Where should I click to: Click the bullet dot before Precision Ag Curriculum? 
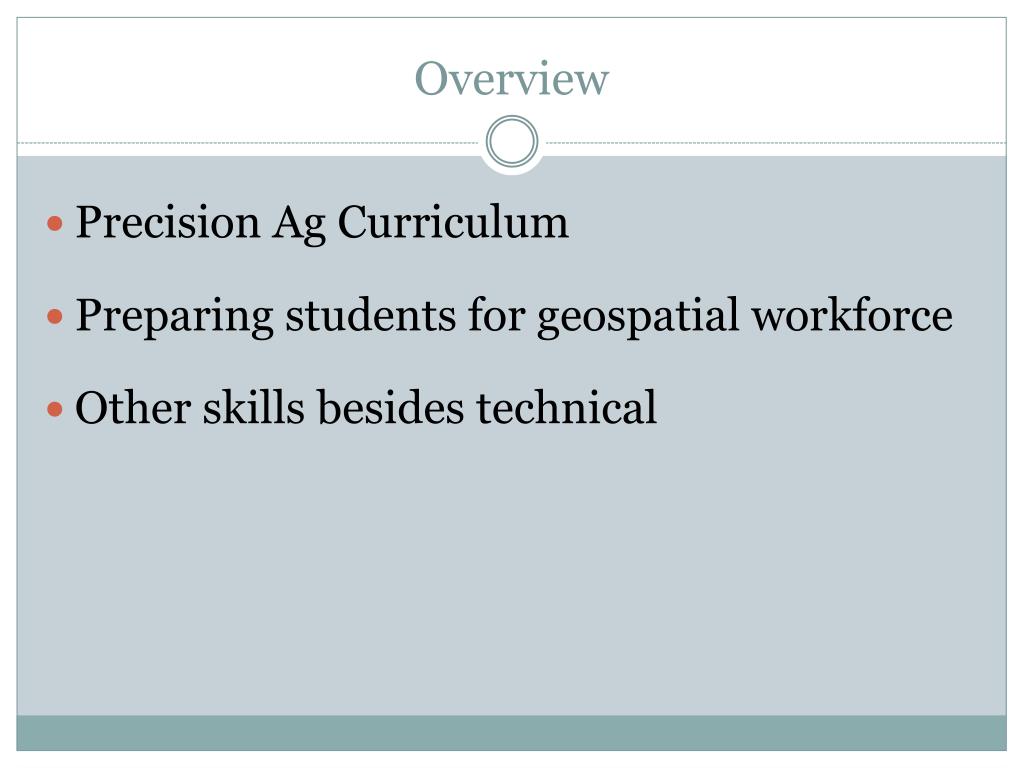click(x=56, y=223)
